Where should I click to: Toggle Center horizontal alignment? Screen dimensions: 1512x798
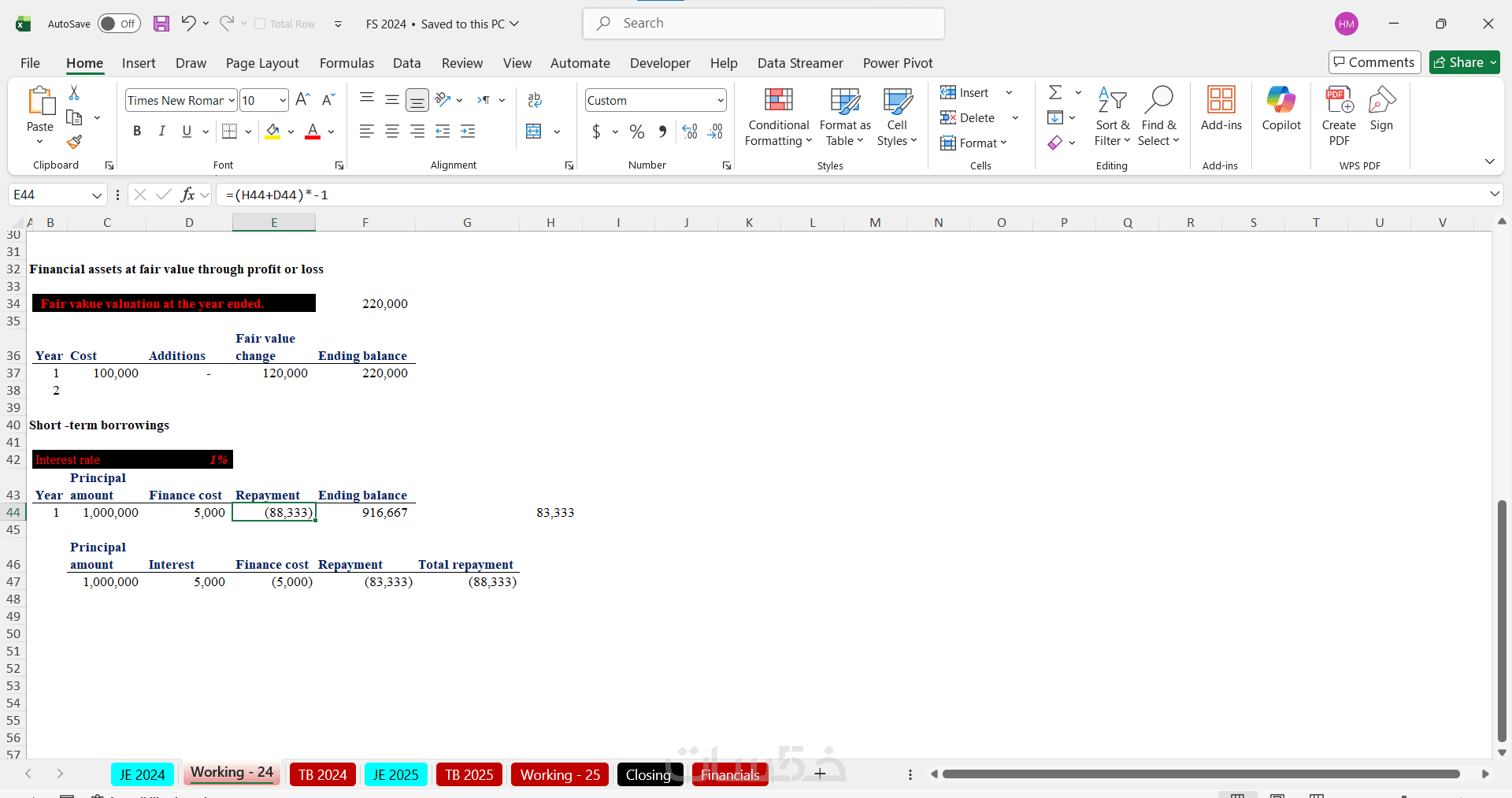pos(392,132)
